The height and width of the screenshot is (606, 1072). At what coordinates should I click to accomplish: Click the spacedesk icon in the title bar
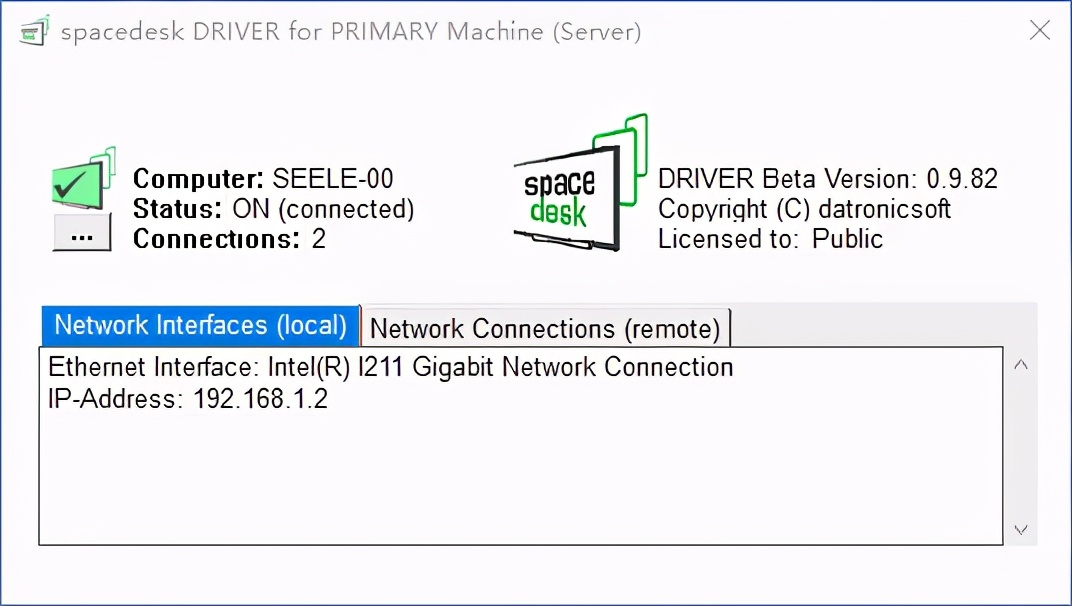34,31
